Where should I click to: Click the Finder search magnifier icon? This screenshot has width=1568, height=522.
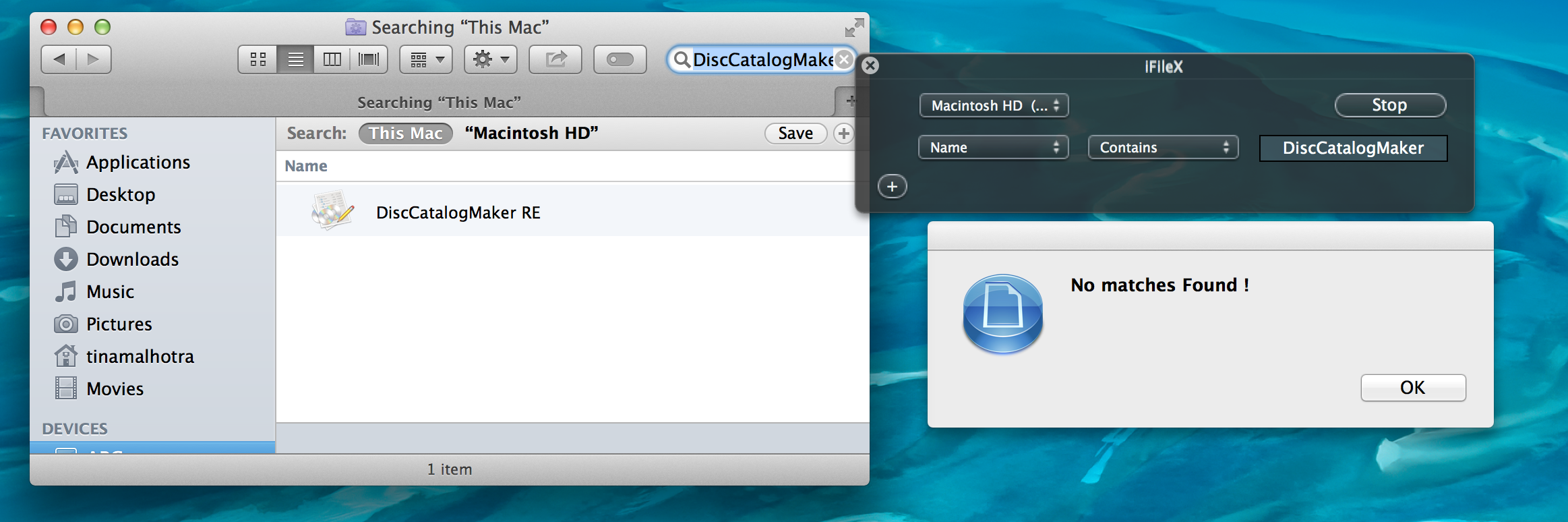682,59
